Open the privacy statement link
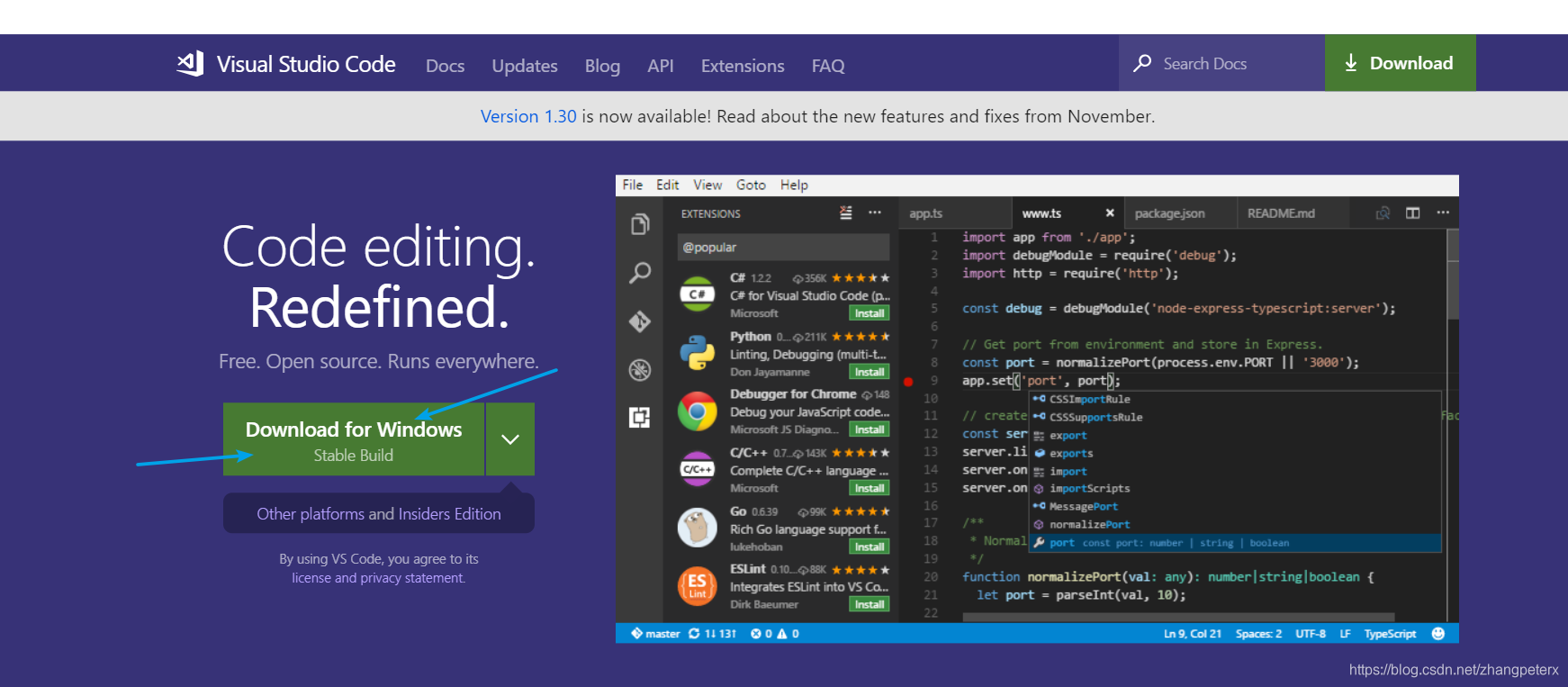 (x=412, y=578)
